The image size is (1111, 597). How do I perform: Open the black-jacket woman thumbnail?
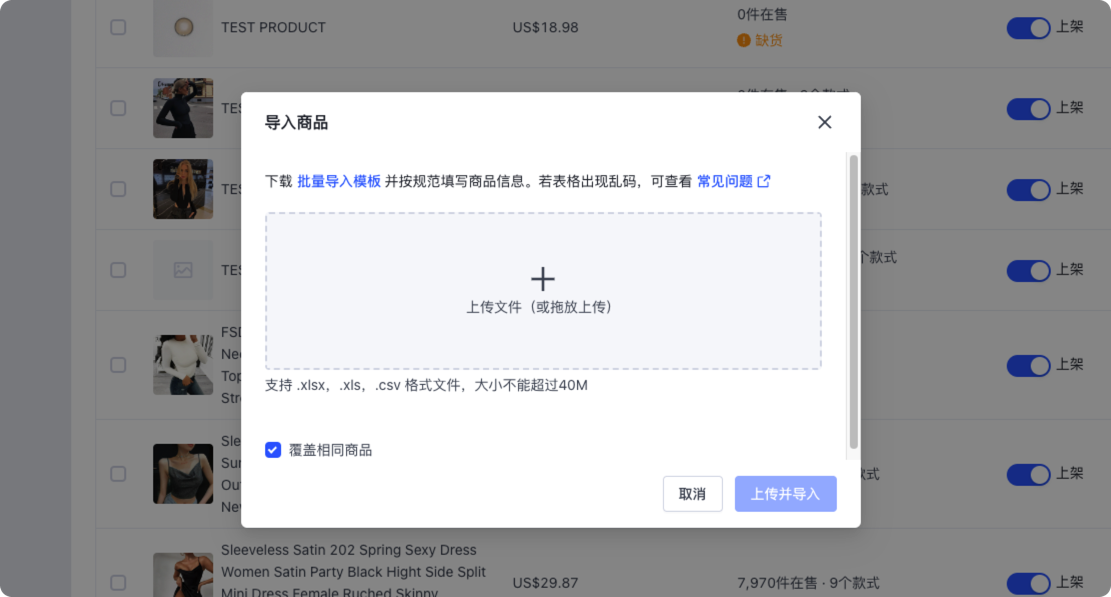(x=183, y=108)
